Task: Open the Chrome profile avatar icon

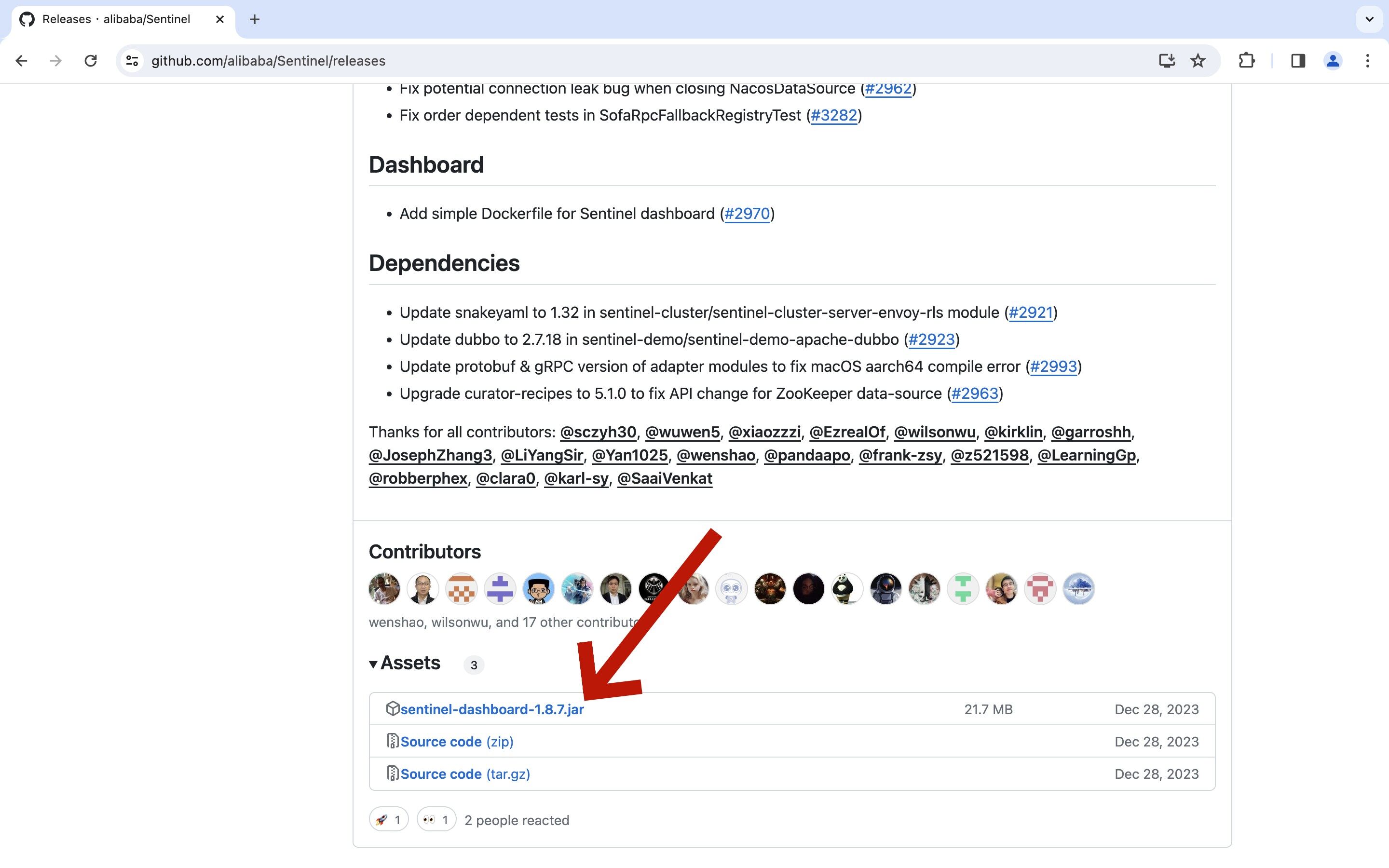Action: (1332, 61)
